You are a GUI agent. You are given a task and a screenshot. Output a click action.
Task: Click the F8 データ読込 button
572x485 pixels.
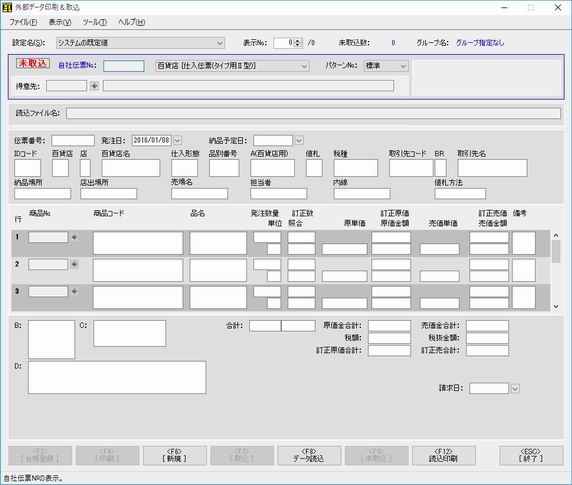pyautogui.click(x=309, y=455)
